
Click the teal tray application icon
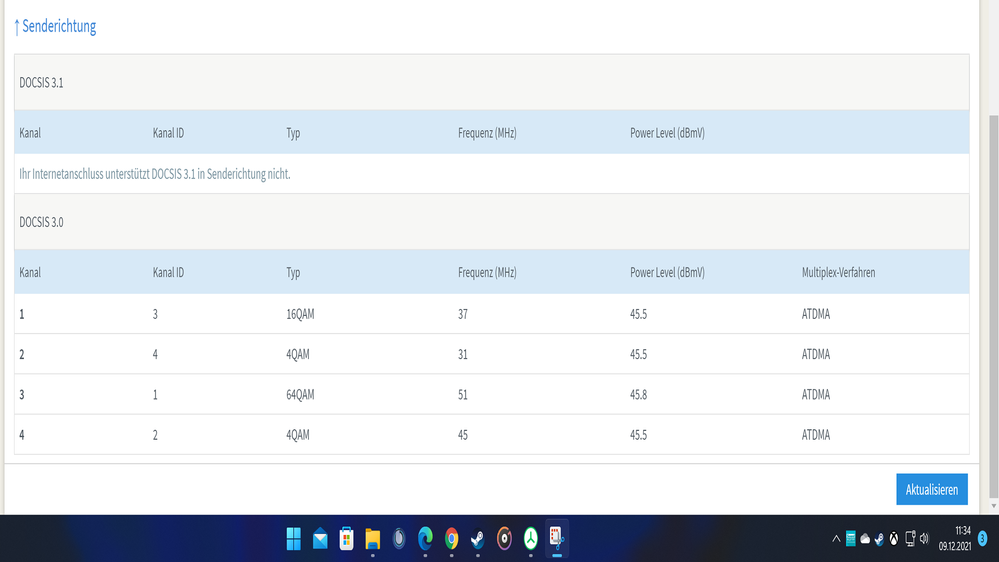[851, 539]
